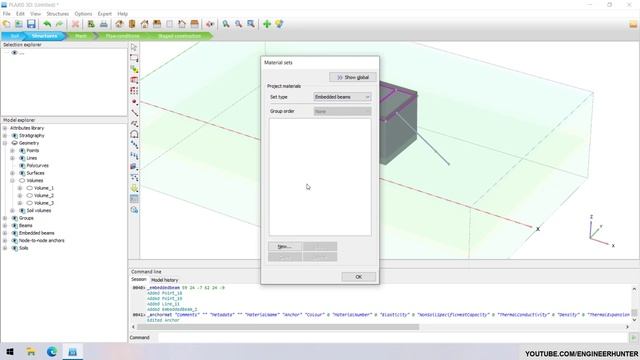Click the red arrows view icon in toolbar
The width and height of the screenshot is (640, 360).
point(210,24)
